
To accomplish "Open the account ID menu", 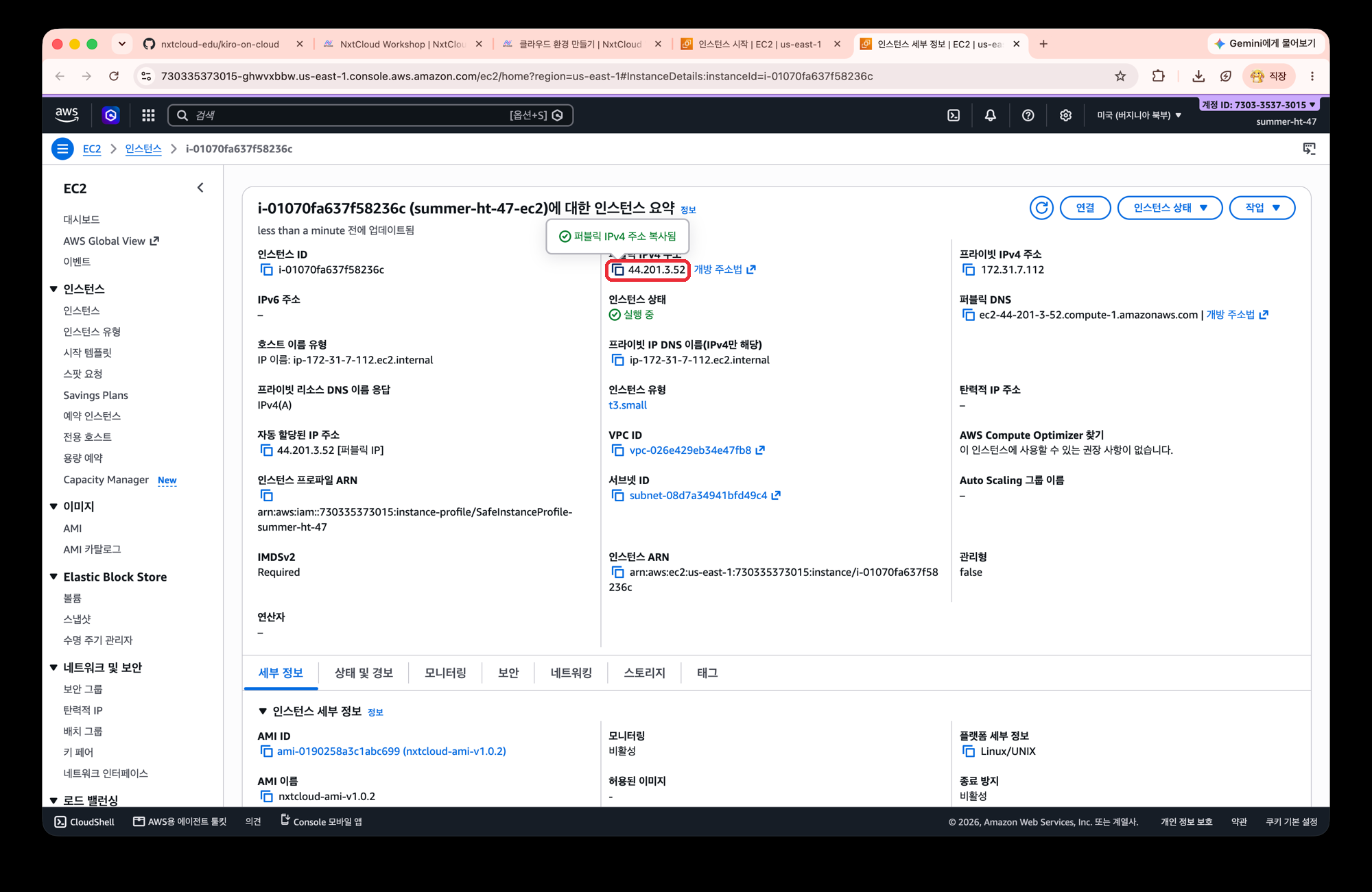I will (x=1259, y=105).
